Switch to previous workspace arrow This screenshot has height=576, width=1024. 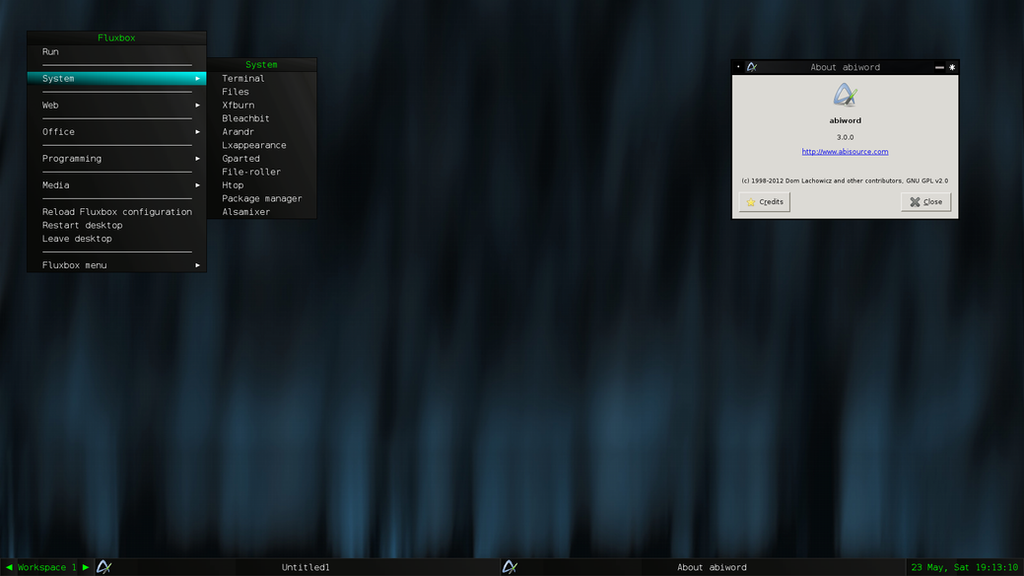click(8, 568)
